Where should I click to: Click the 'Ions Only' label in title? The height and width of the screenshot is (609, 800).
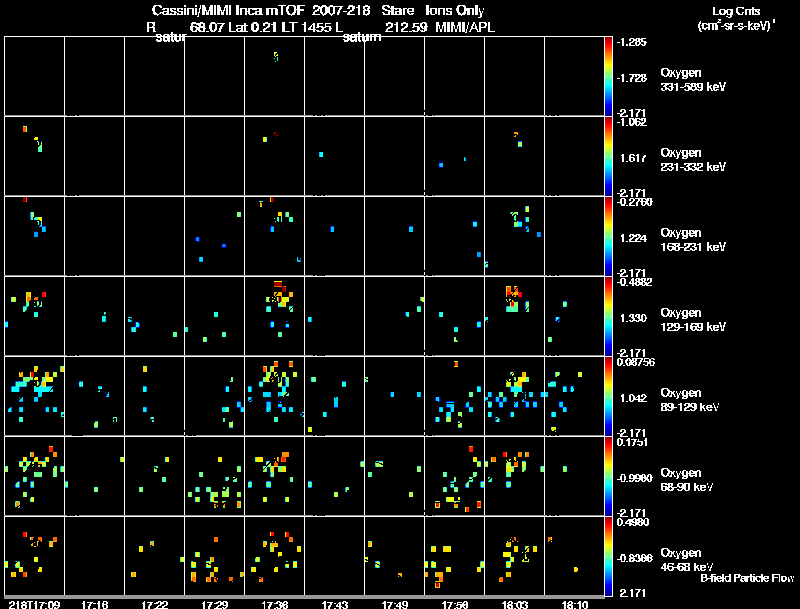point(455,10)
